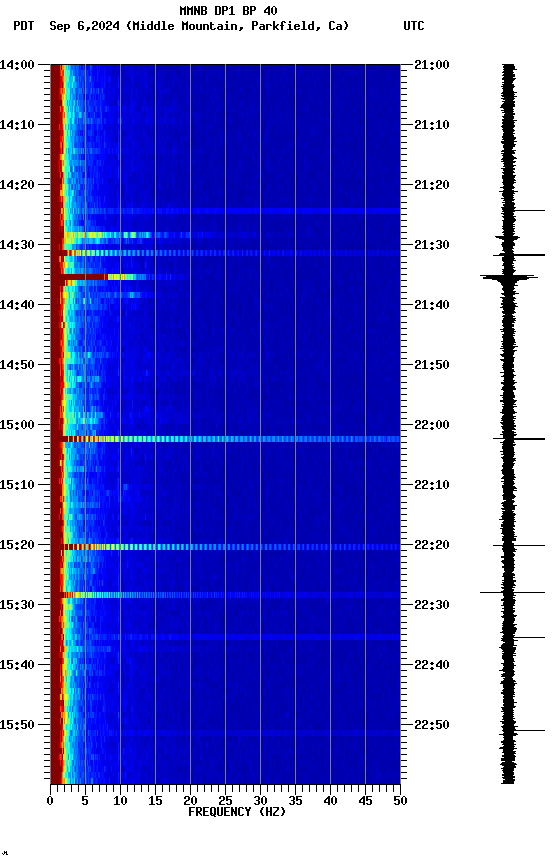Viewport: 552px width, 864px height.
Task: Click the 21:40 UTC time label
Action: coord(432,305)
